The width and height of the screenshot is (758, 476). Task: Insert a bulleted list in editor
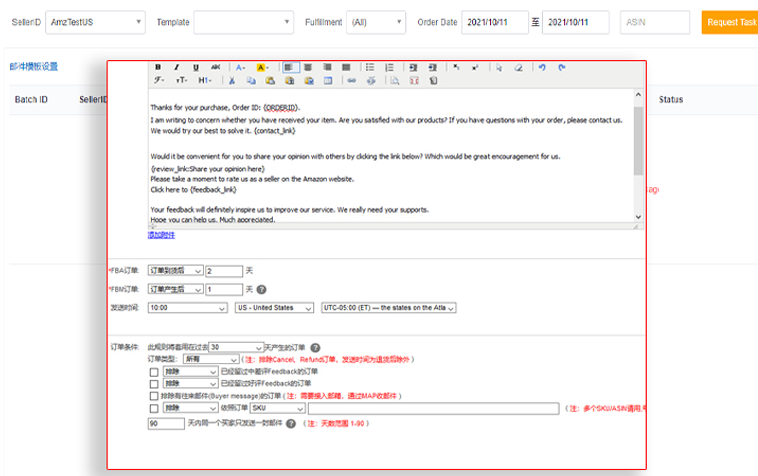click(370, 67)
